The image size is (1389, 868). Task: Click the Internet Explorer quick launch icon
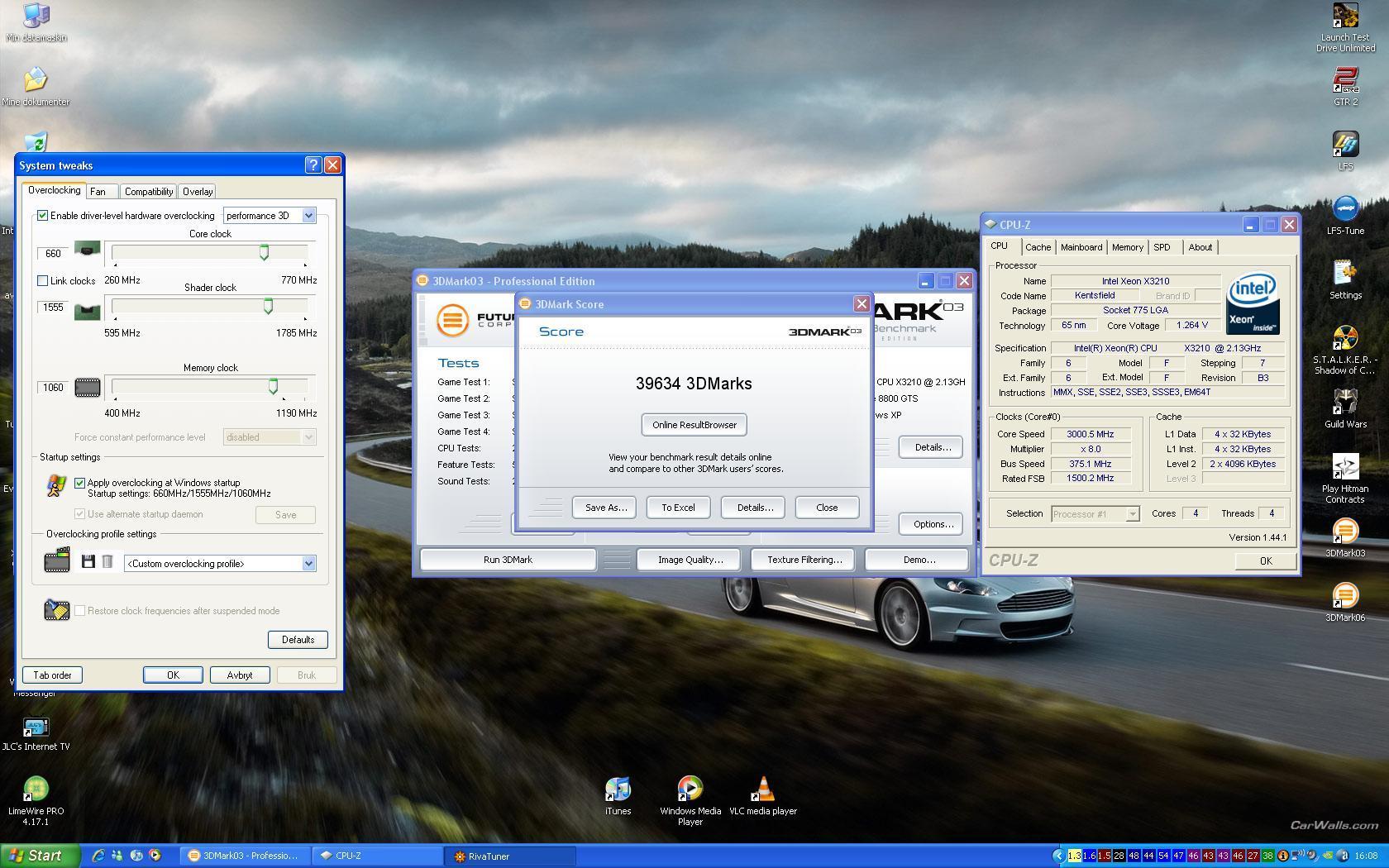tap(98, 856)
